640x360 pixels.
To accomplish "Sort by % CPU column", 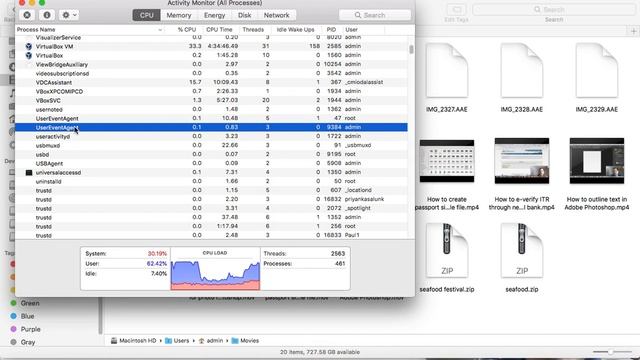I will [x=187, y=29].
